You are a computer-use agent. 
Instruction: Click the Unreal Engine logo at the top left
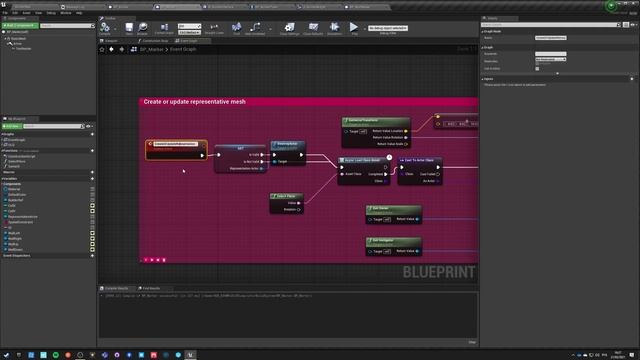pos(3,4)
